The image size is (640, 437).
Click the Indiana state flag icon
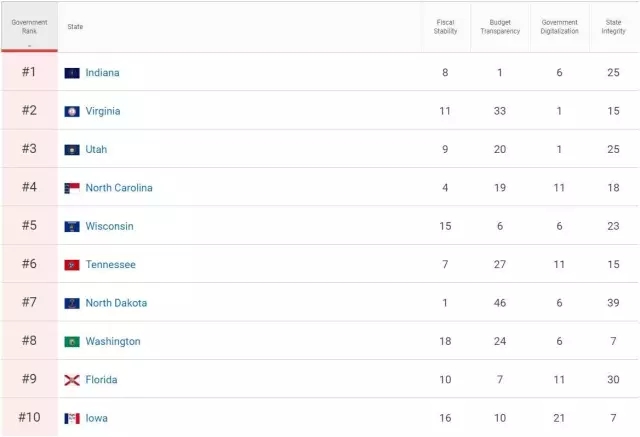72,73
